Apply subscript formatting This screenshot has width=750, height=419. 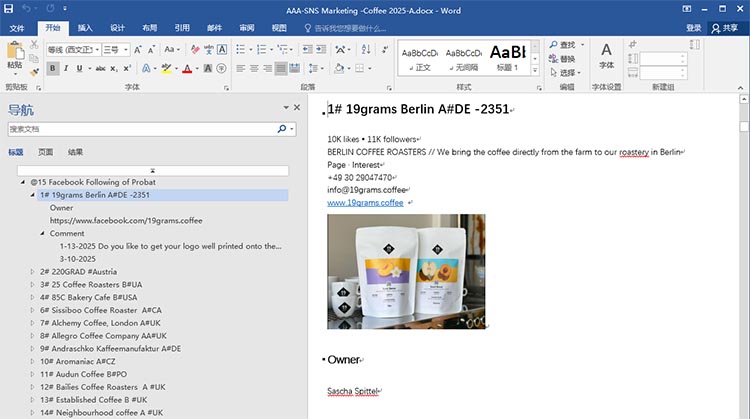114,68
